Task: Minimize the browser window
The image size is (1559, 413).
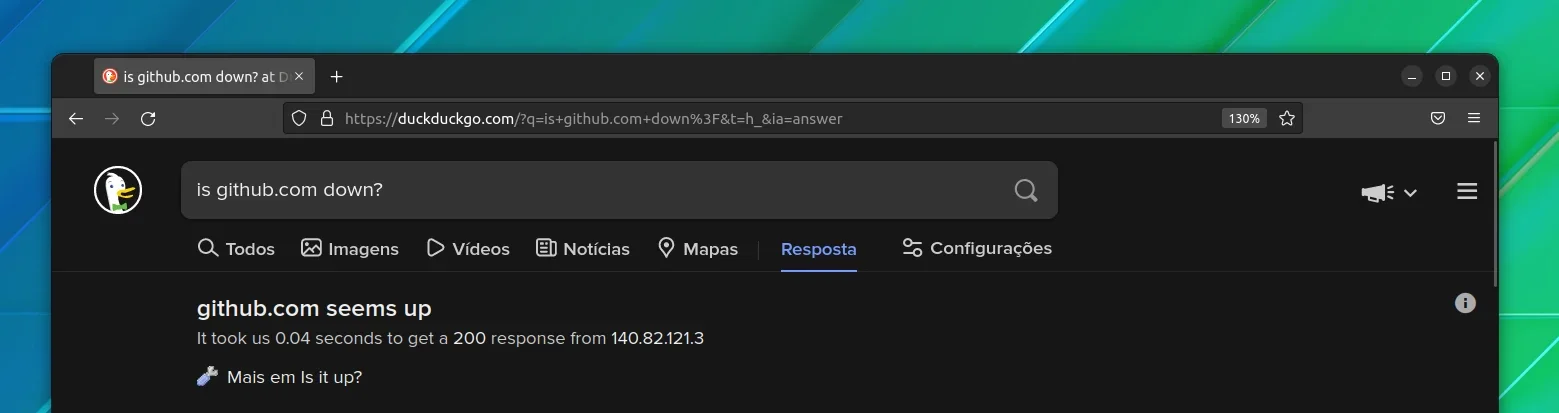Action: point(1411,76)
